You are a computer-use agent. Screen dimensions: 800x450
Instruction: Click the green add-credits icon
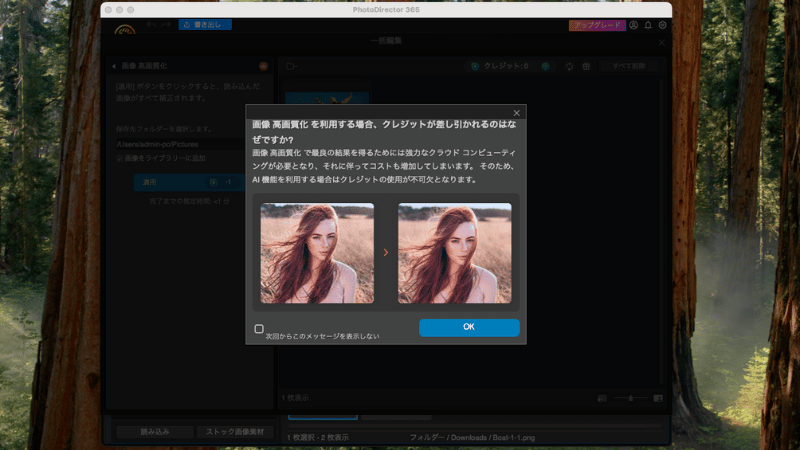(545, 66)
